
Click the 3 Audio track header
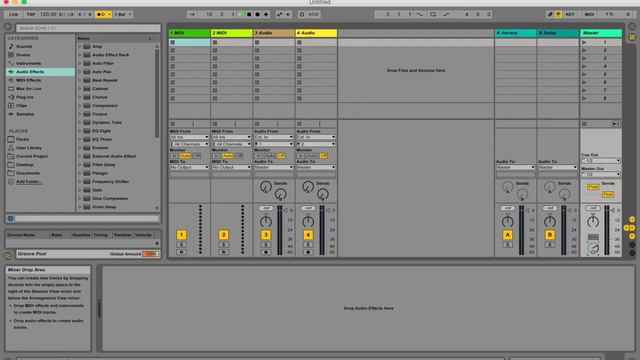pyautogui.click(x=274, y=33)
